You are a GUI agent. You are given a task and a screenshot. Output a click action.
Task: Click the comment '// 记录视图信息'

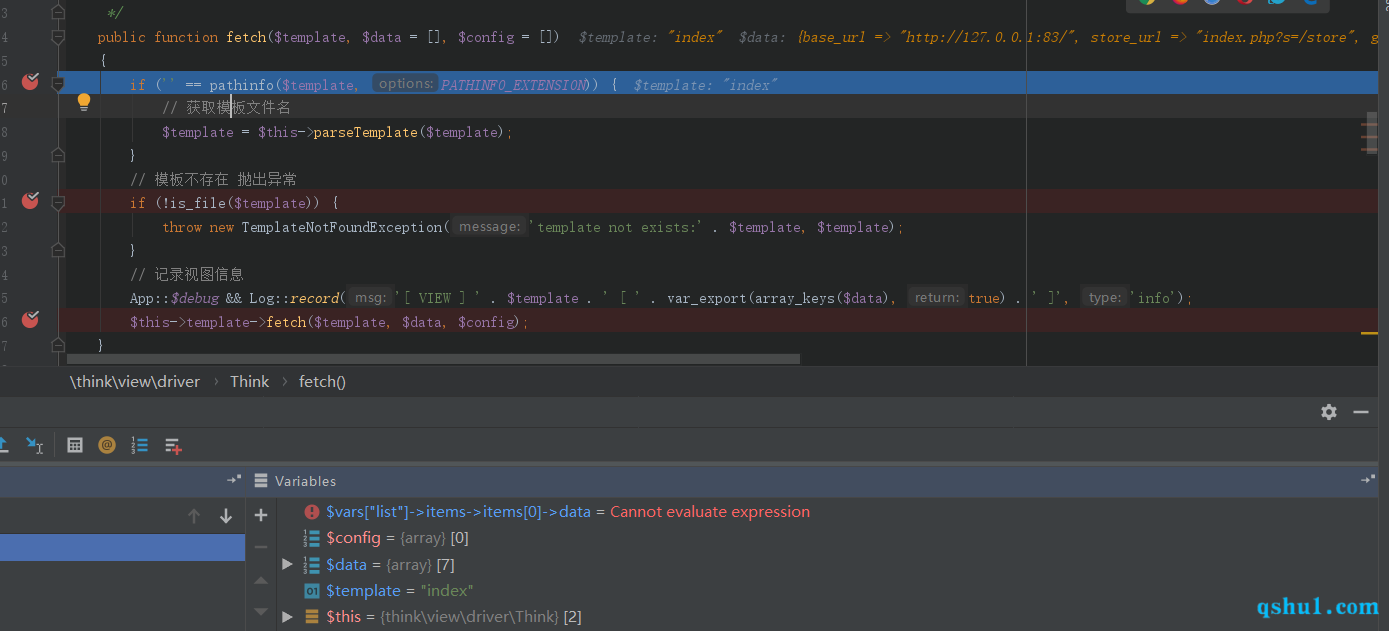(x=187, y=274)
